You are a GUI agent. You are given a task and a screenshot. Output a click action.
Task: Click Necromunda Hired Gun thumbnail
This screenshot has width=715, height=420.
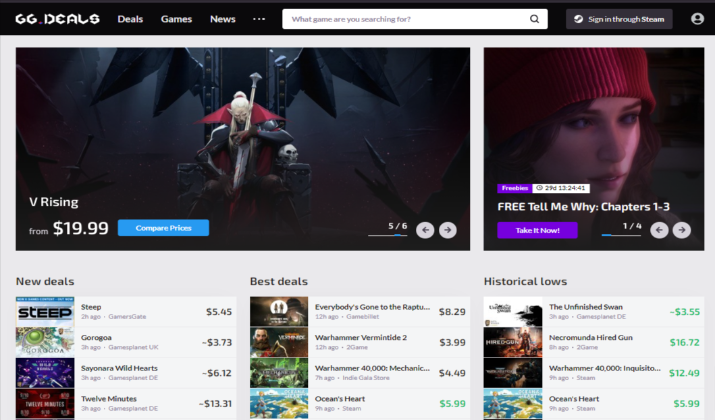(513, 342)
